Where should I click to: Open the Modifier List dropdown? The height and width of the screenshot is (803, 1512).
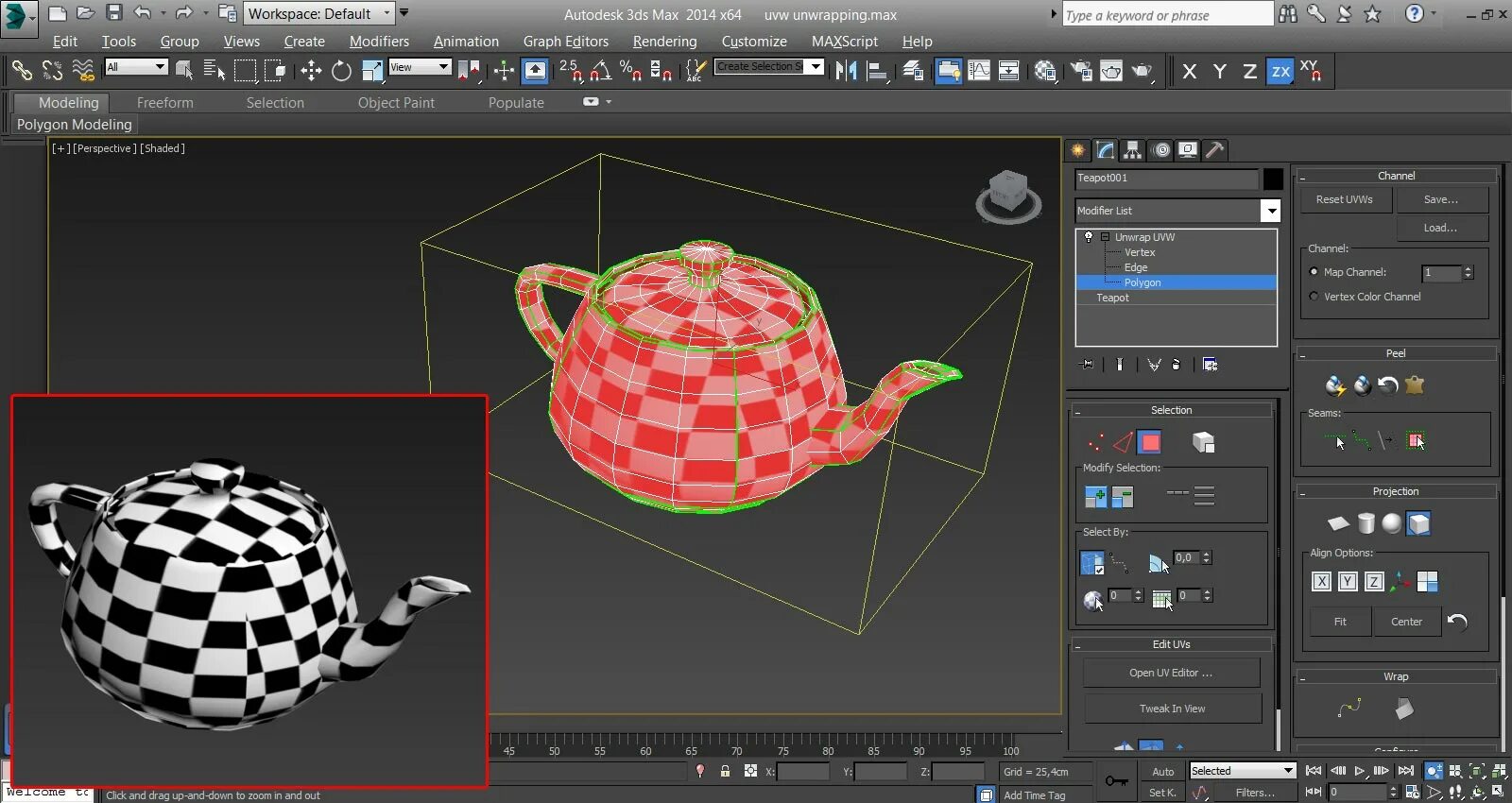click(x=1271, y=211)
